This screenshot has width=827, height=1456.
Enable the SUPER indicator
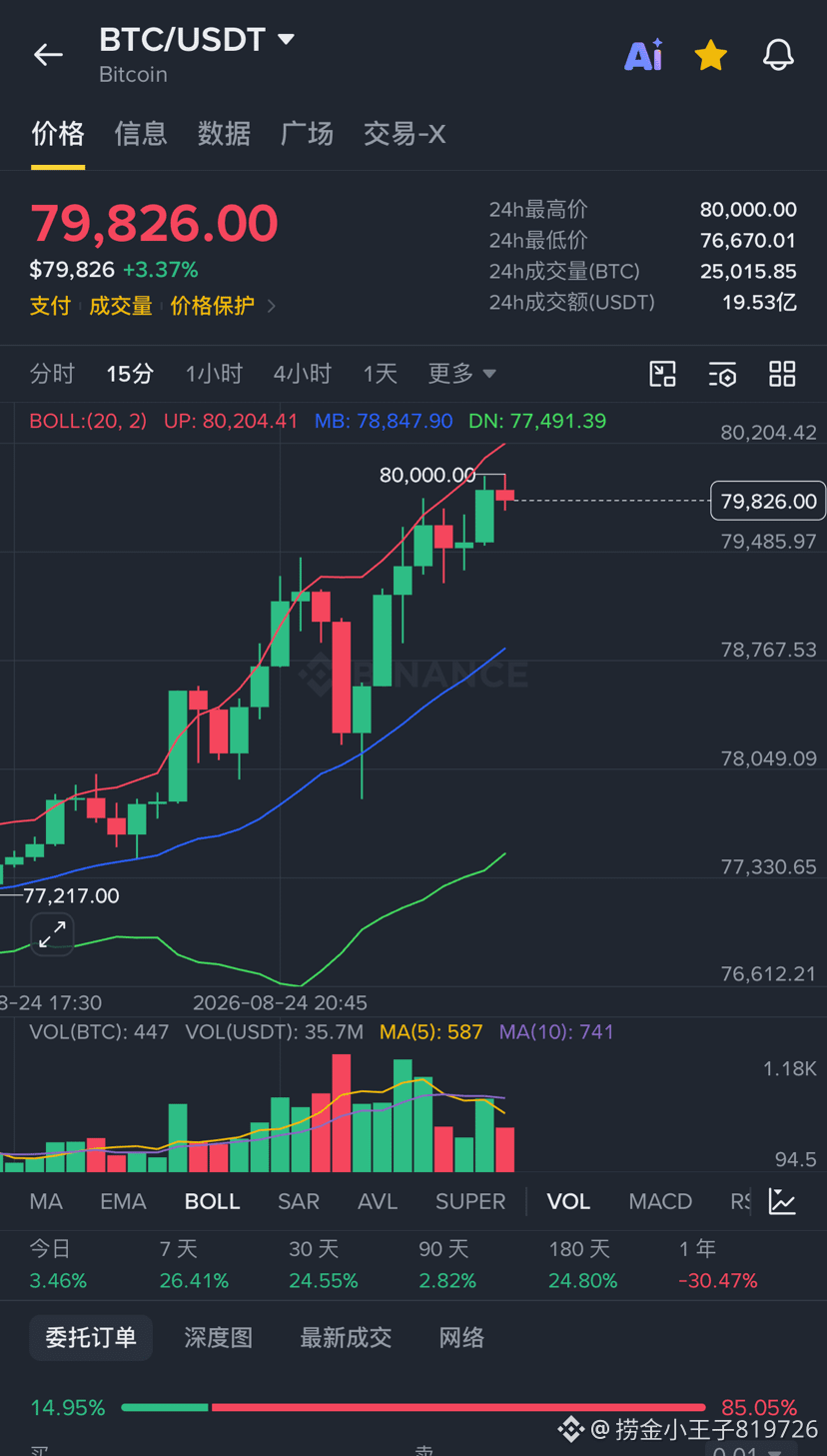(x=470, y=1201)
